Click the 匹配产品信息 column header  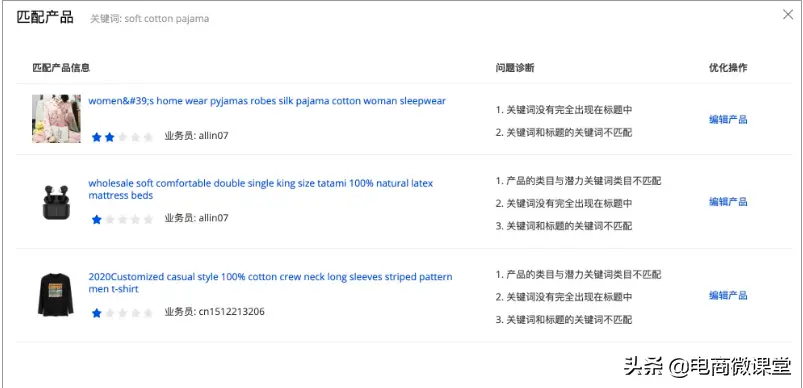tap(61, 68)
